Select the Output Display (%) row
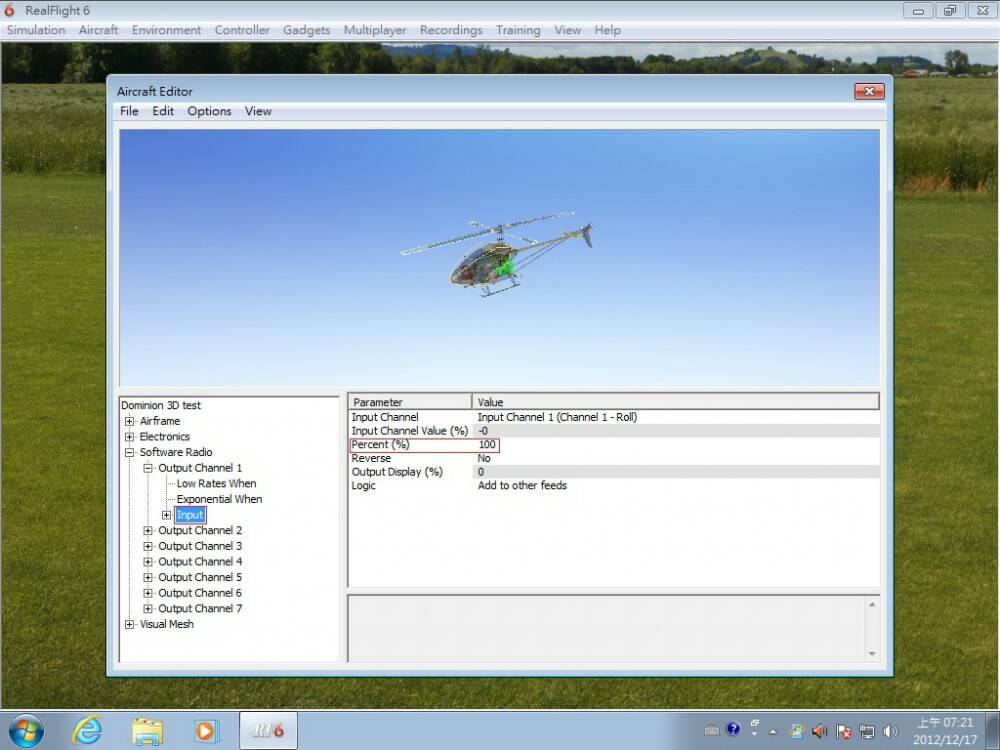 pos(614,472)
